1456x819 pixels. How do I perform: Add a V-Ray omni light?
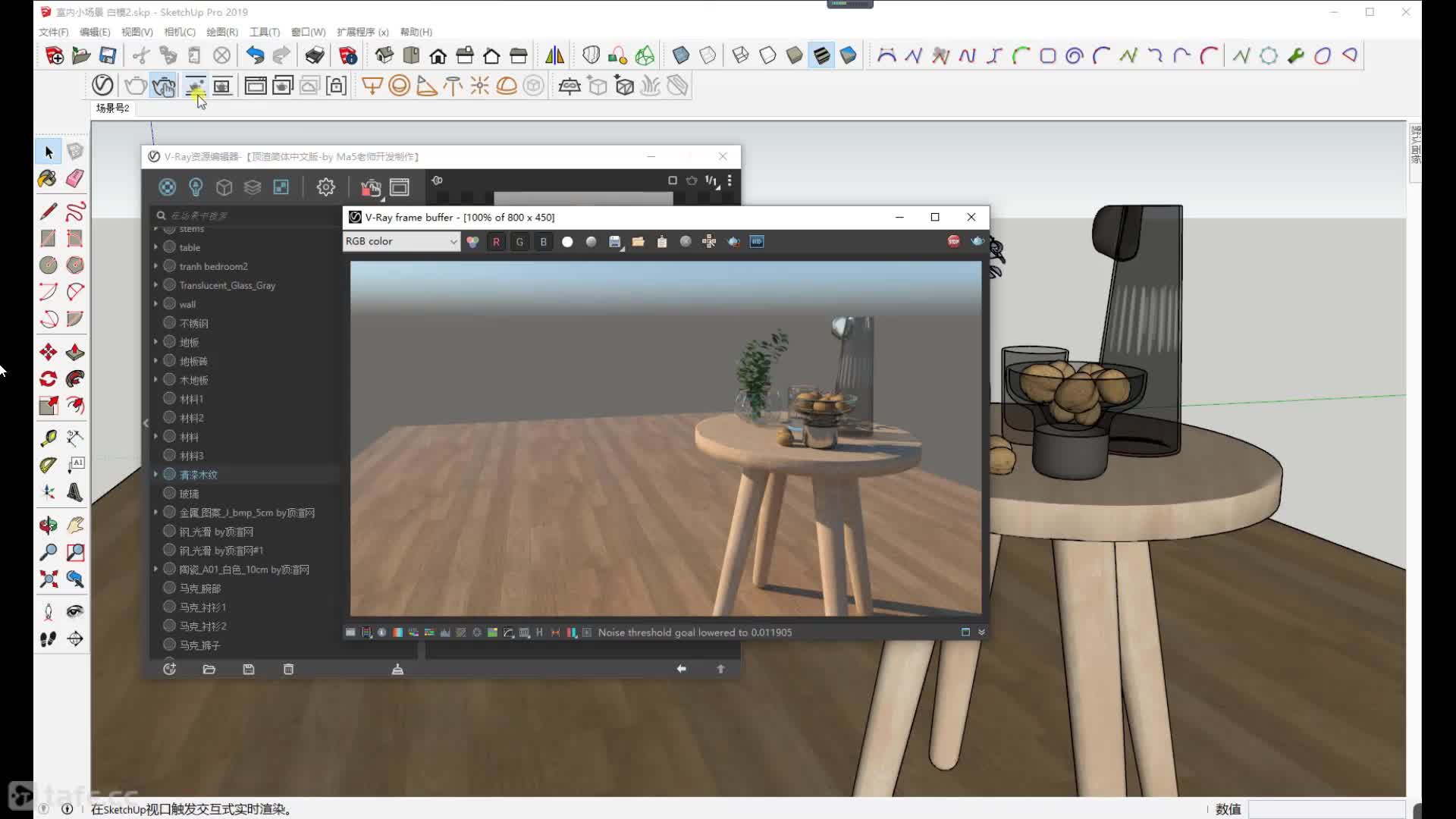click(479, 86)
